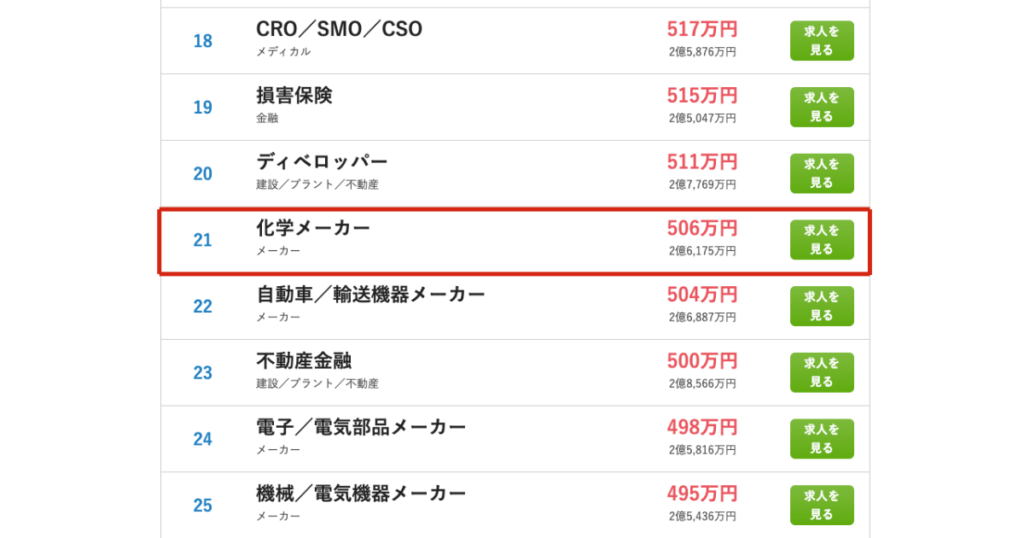1024x538 pixels.
Task: Click 求人を見る in 化学メーカー row
Action: click(822, 240)
